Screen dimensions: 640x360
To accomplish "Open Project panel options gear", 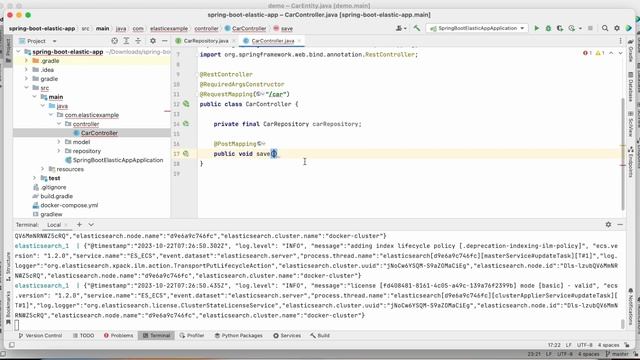I will tap(153, 41).
